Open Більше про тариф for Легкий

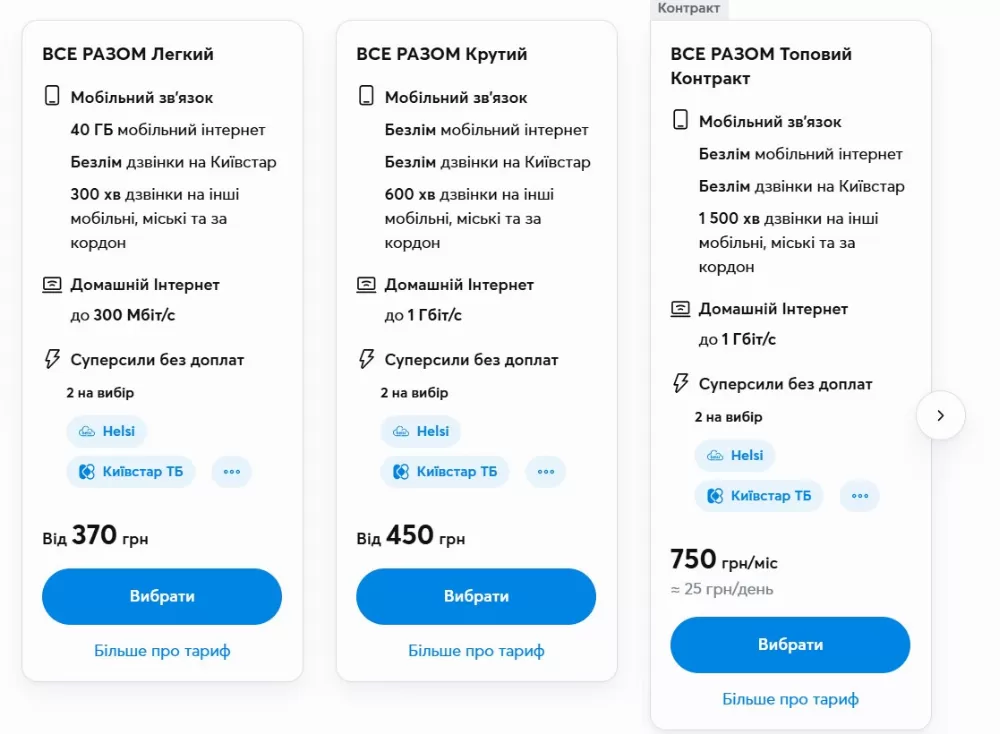[162, 651]
